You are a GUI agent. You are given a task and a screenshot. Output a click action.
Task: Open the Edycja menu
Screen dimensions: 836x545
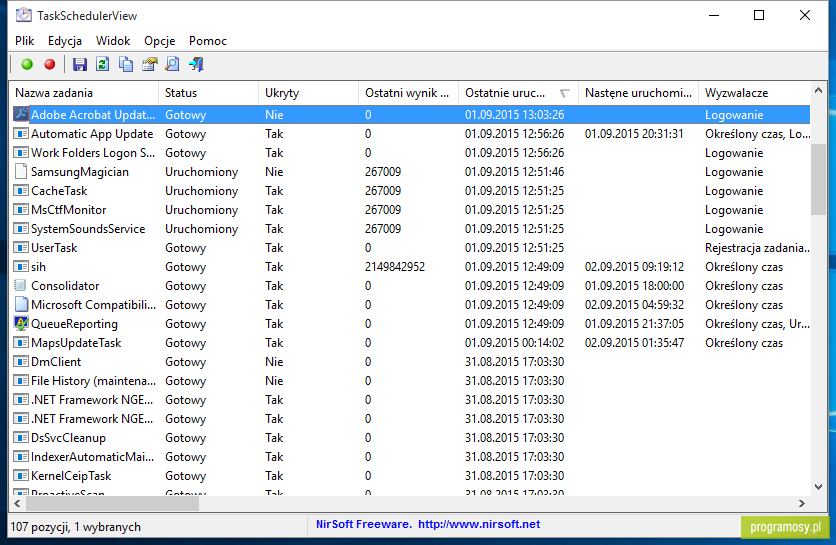[x=65, y=41]
